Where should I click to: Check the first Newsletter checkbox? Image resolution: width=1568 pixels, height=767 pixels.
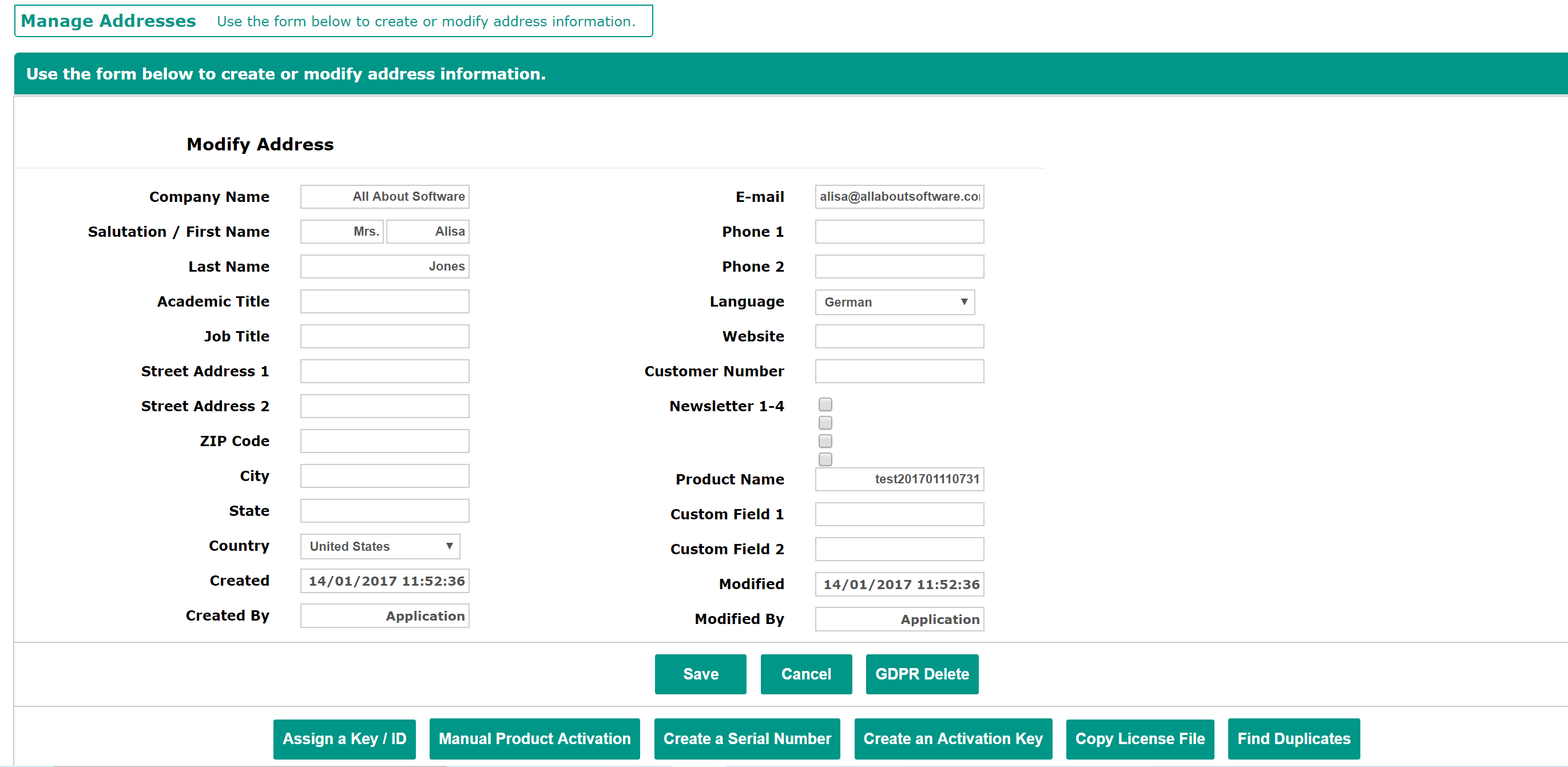(825, 405)
